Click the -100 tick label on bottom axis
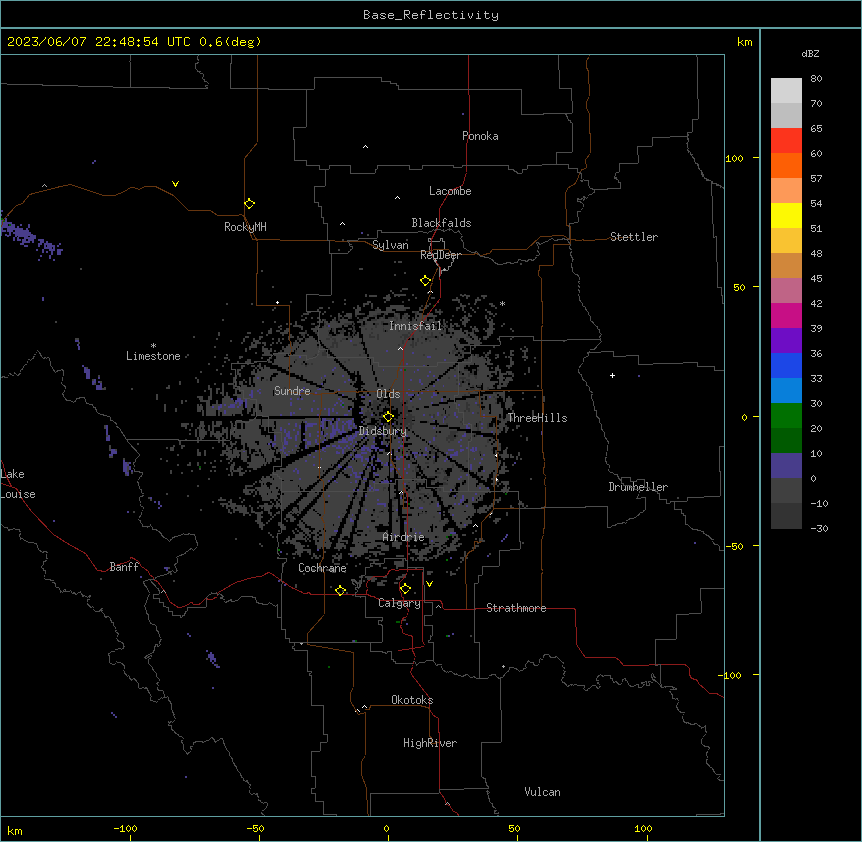This screenshot has width=862, height=842. pyautogui.click(x=125, y=828)
